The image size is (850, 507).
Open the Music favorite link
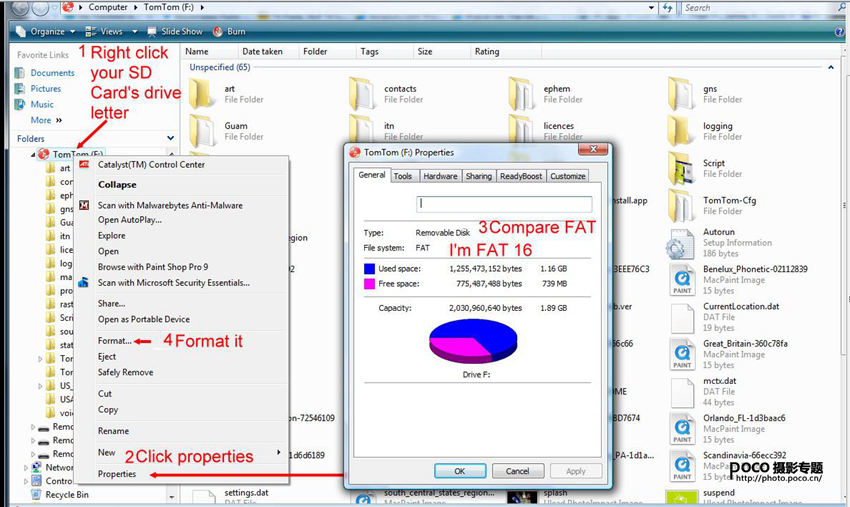click(42, 104)
